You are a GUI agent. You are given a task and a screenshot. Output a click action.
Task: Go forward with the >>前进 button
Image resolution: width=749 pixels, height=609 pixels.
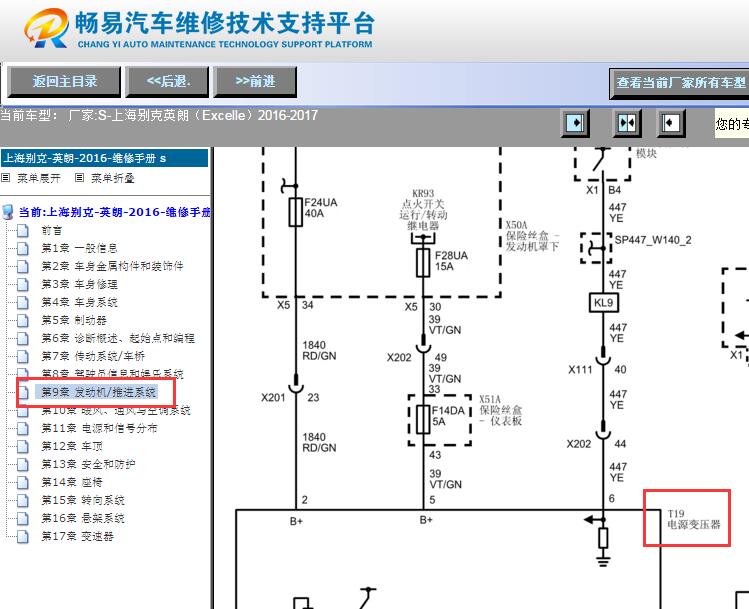[x=255, y=82]
